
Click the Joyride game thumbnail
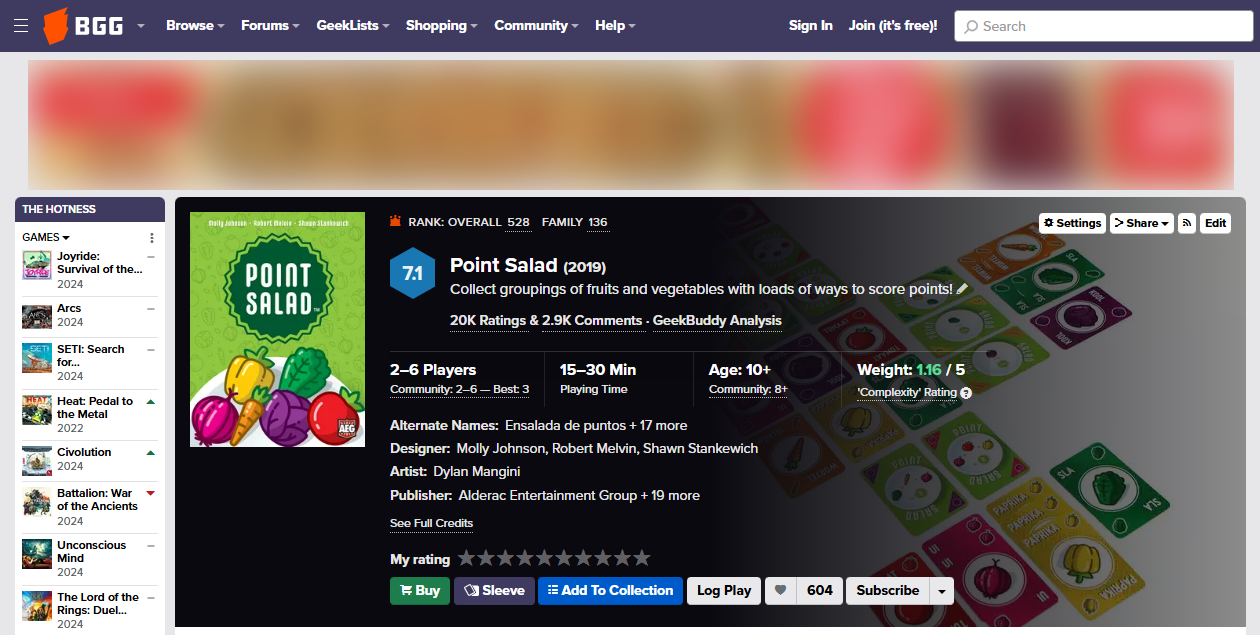(x=37, y=267)
